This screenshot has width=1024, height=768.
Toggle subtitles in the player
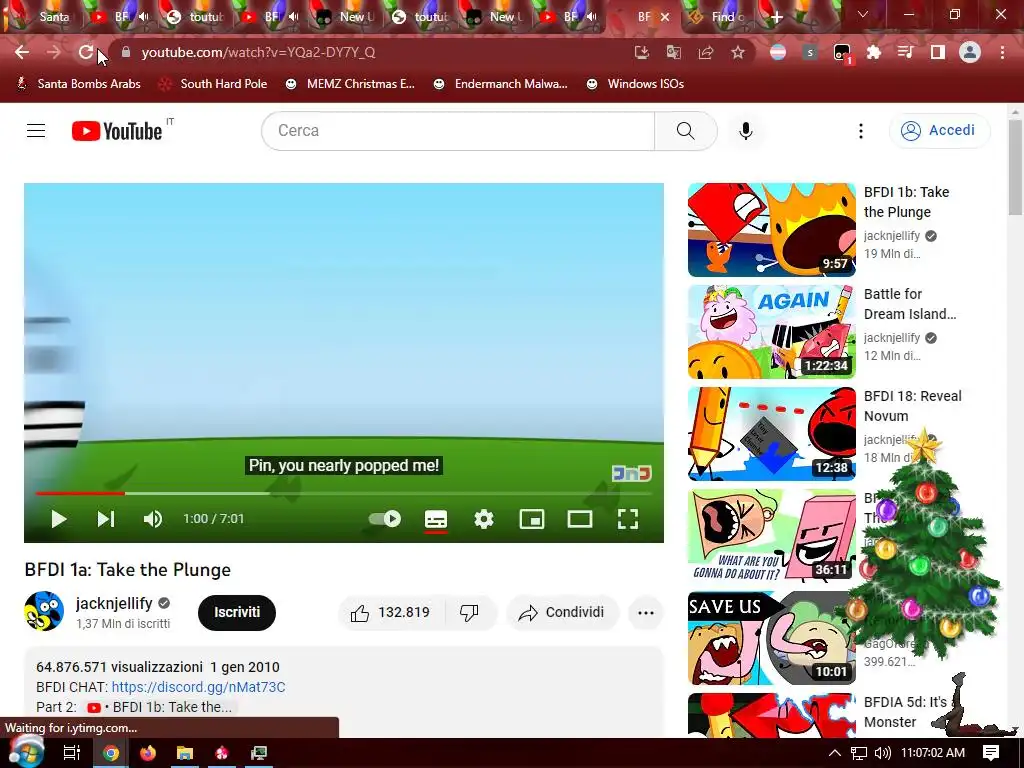click(x=436, y=519)
